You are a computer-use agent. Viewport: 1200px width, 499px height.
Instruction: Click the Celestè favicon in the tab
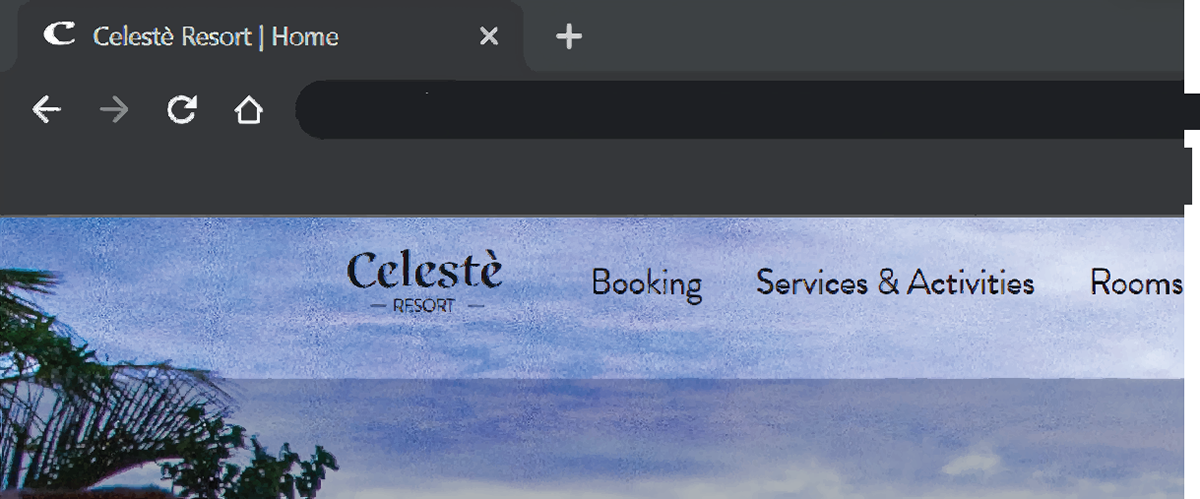[x=59, y=35]
